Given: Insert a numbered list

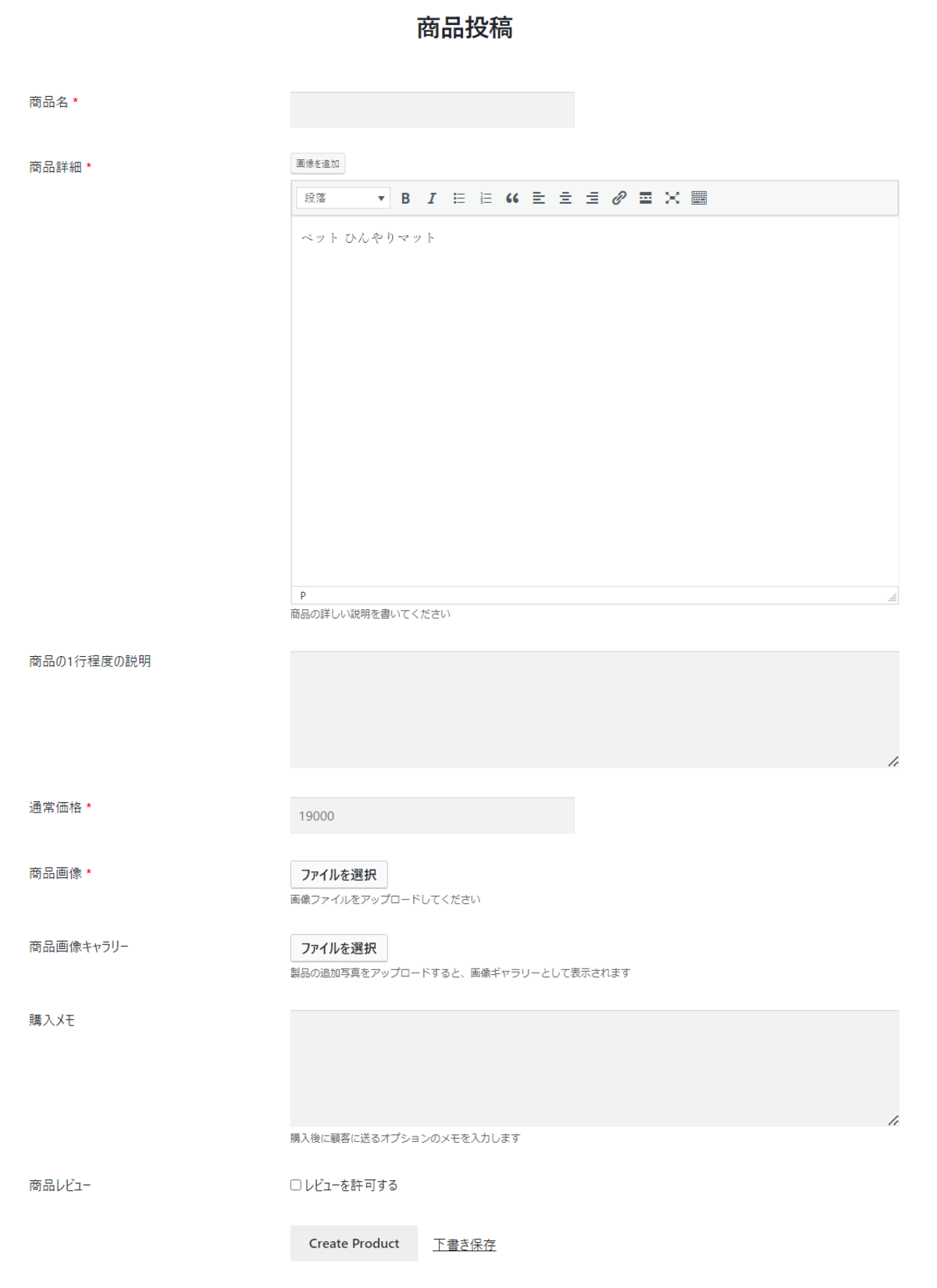Looking at the screenshot, I should [x=486, y=198].
